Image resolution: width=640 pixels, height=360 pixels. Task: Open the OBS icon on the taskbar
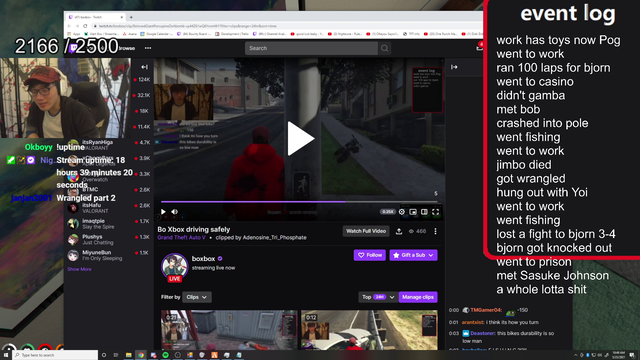[178, 355]
